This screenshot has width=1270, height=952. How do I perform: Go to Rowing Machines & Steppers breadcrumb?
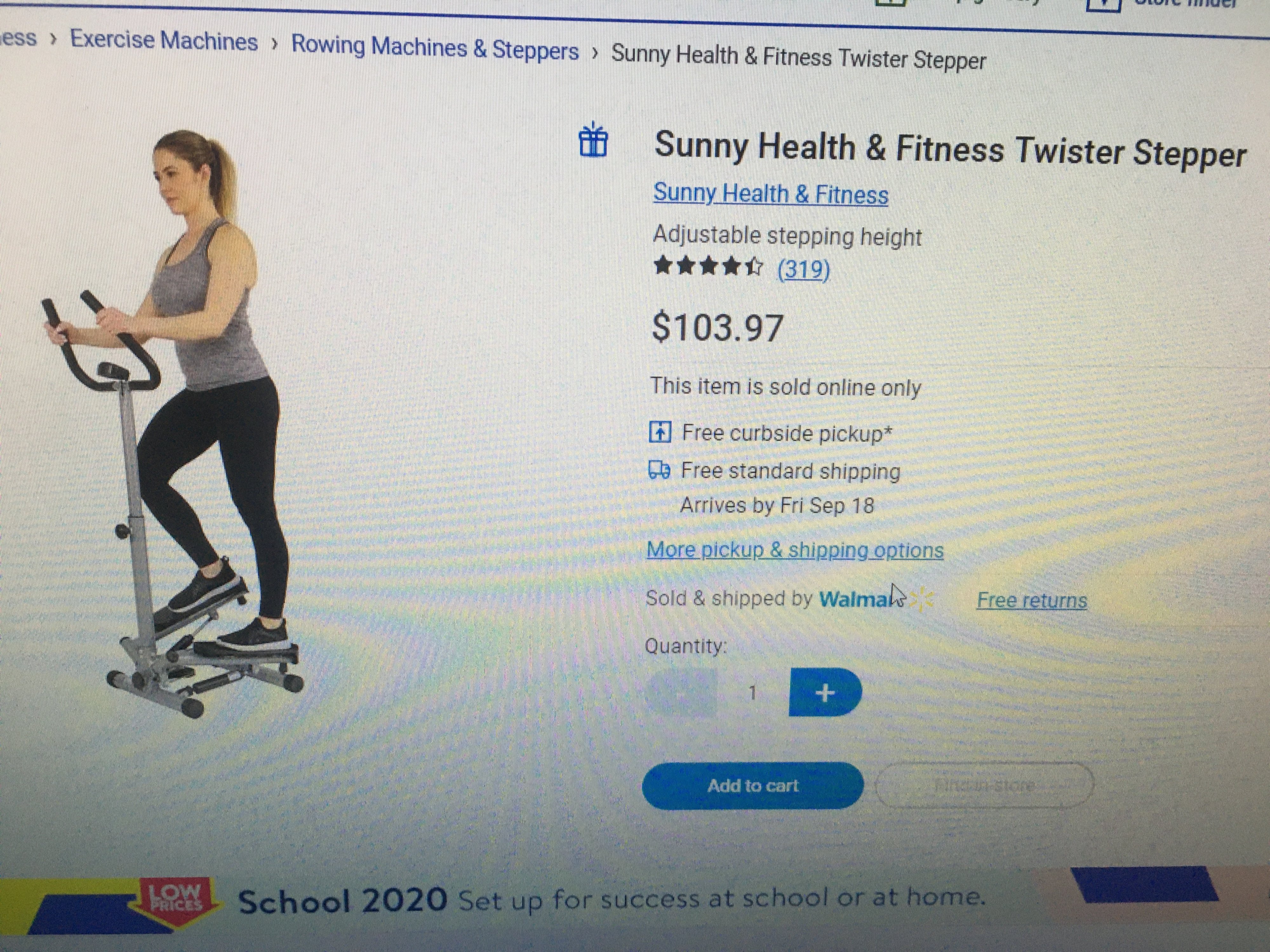pos(435,47)
